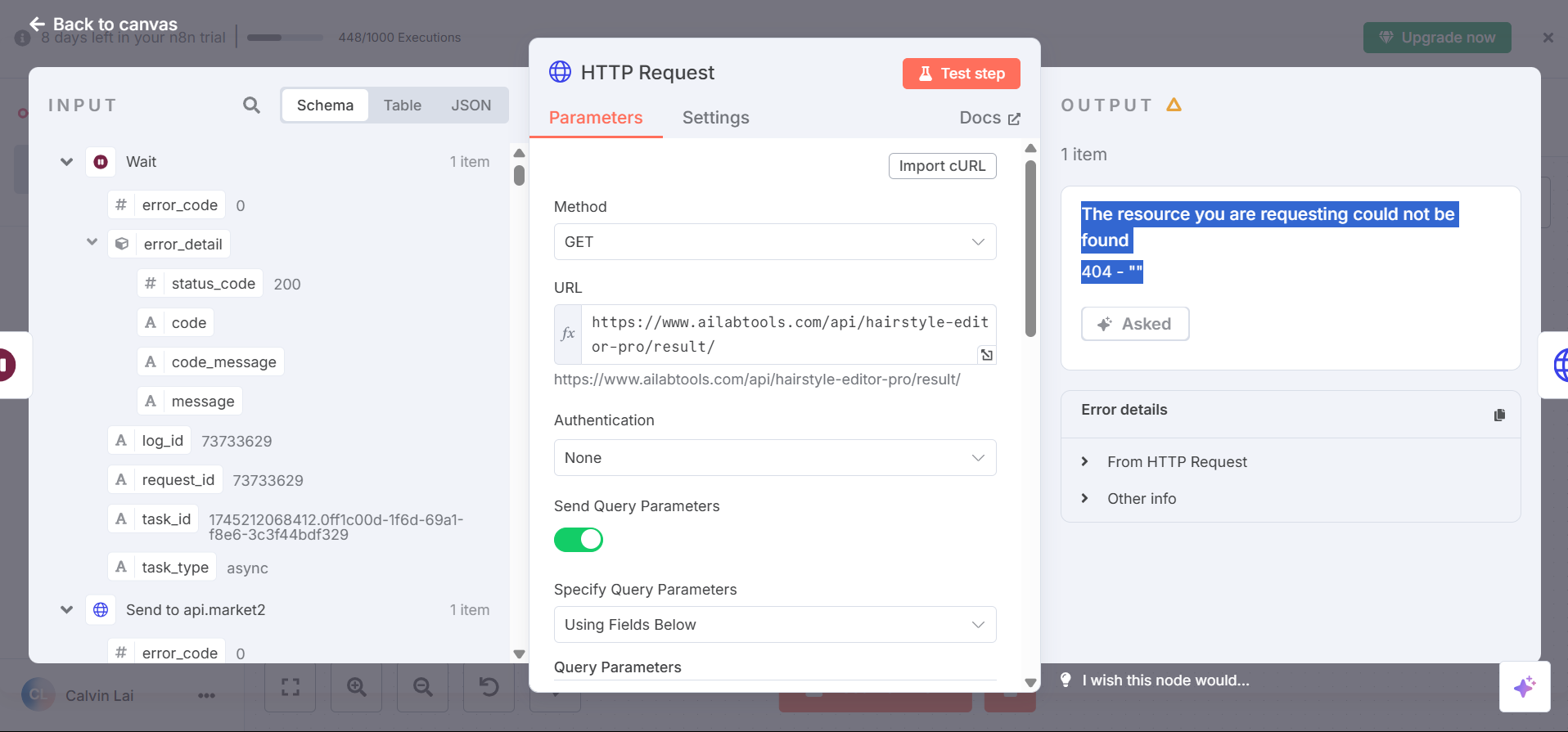Click the parameters panel scrollbar thumb
1568x732 pixels.
[x=1030, y=248]
